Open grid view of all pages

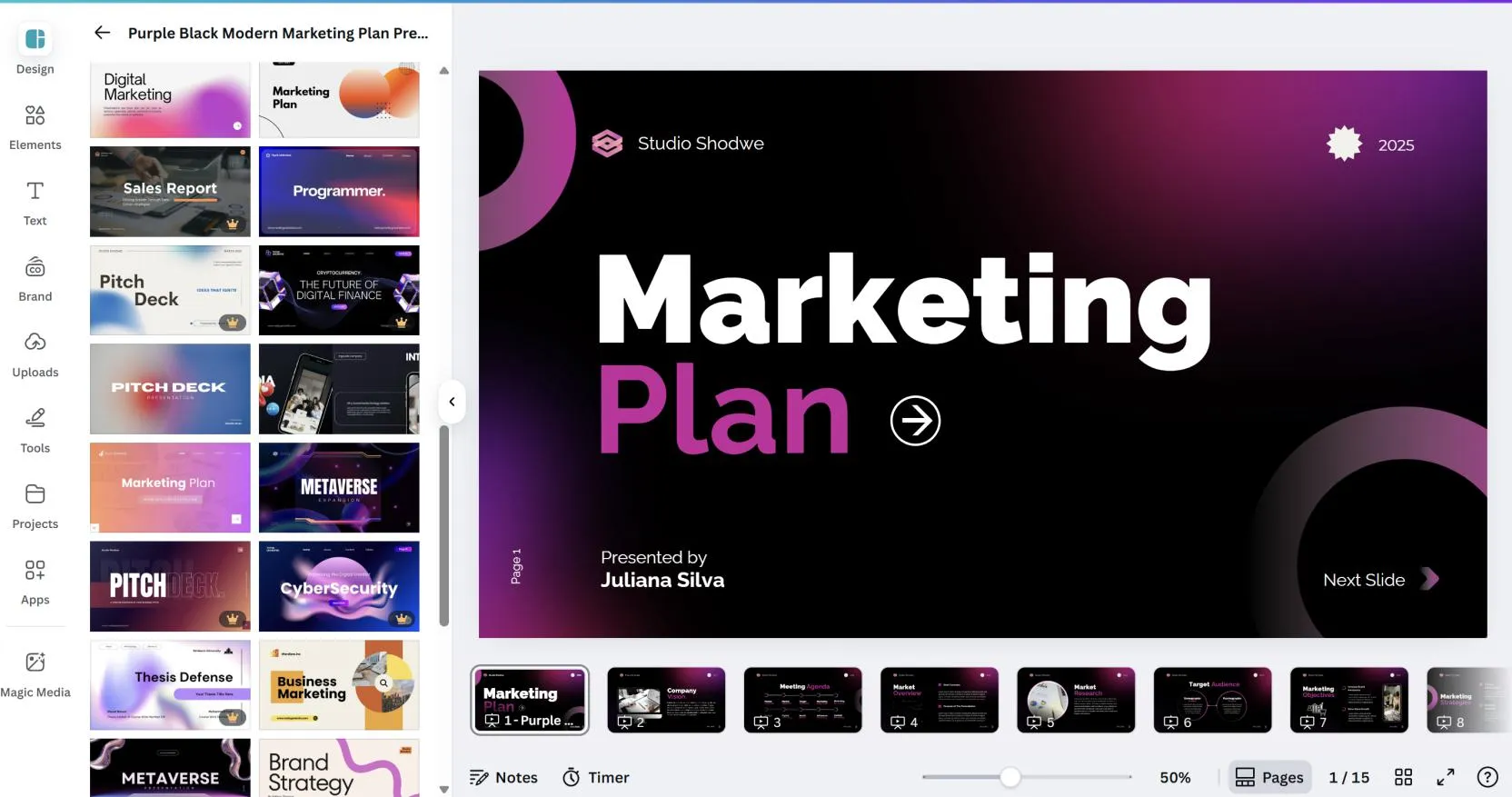tap(1403, 777)
